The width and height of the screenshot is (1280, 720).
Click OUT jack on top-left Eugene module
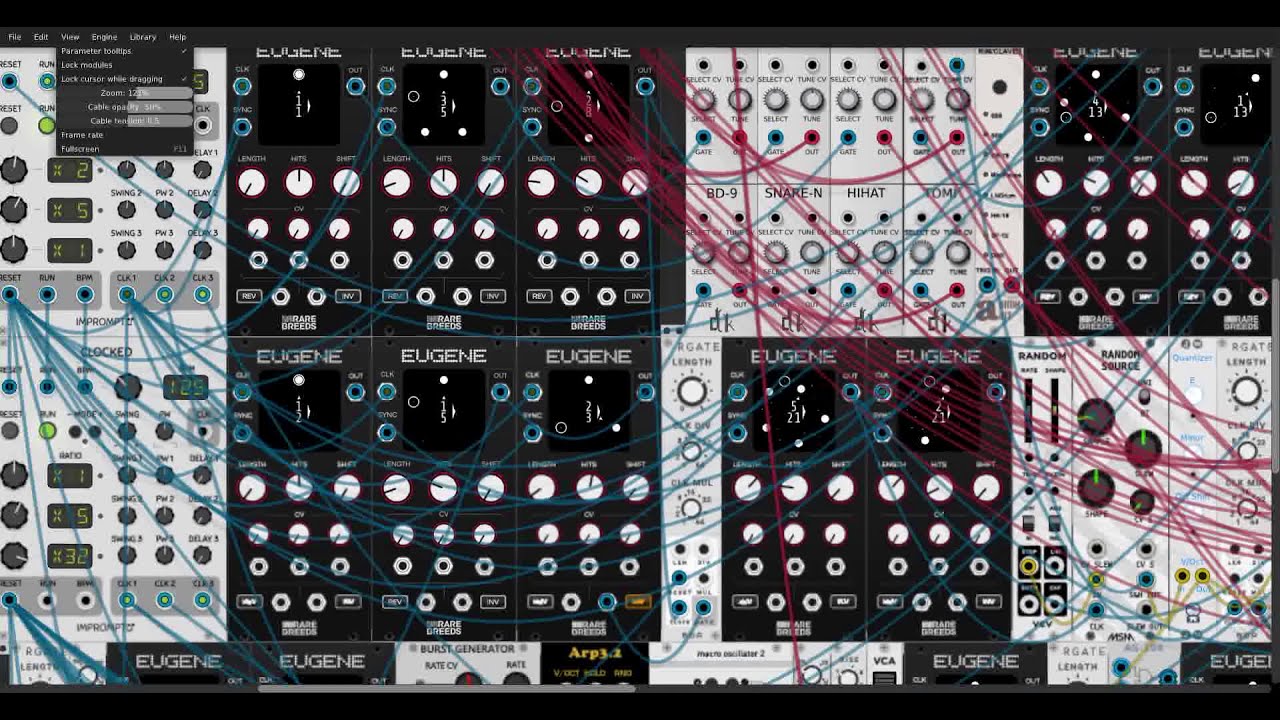356,87
